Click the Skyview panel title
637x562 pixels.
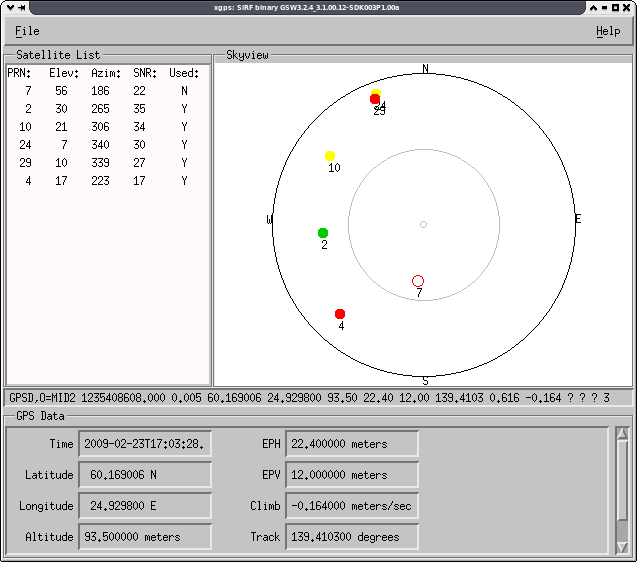[x=247, y=55]
